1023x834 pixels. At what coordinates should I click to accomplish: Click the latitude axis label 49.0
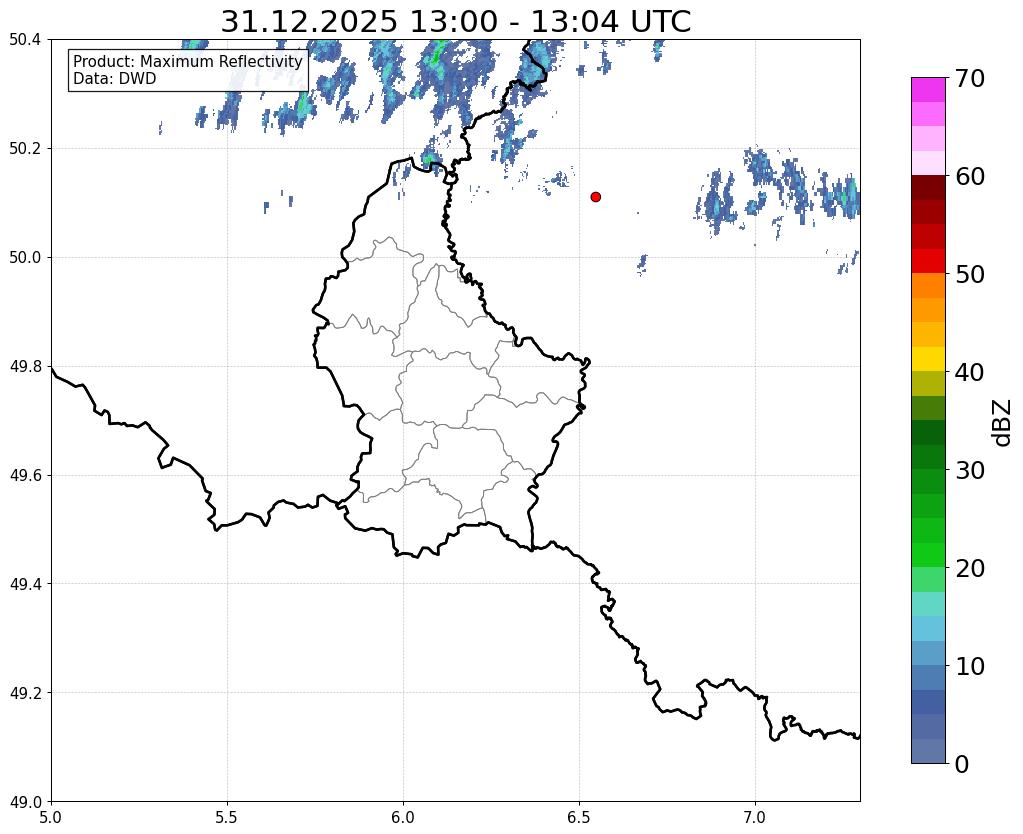[25, 801]
